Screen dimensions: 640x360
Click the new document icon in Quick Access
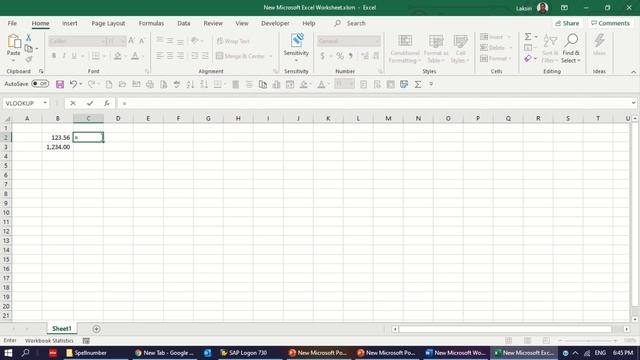click(109, 84)
